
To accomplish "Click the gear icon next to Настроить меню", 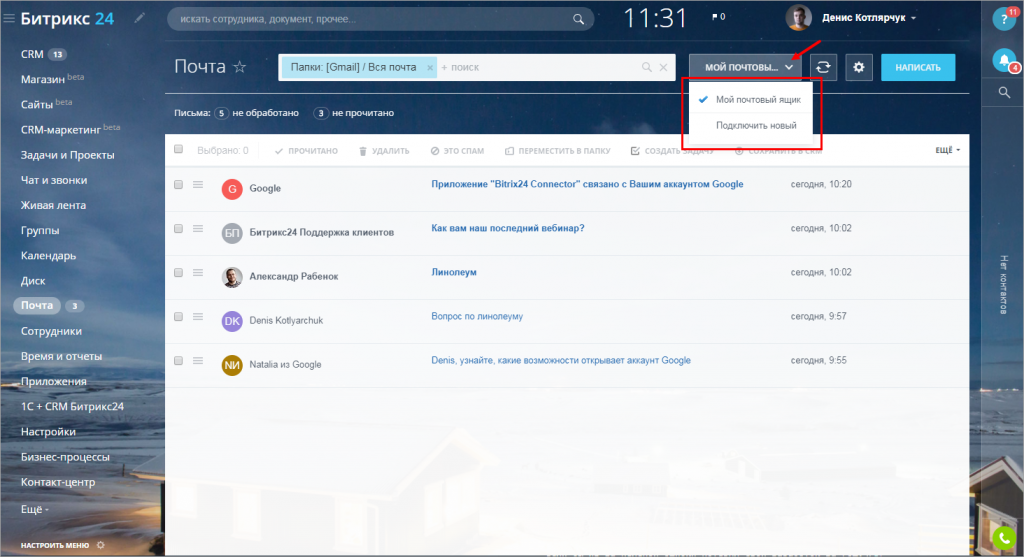I will pyautogui.click(x=101, y=545).
